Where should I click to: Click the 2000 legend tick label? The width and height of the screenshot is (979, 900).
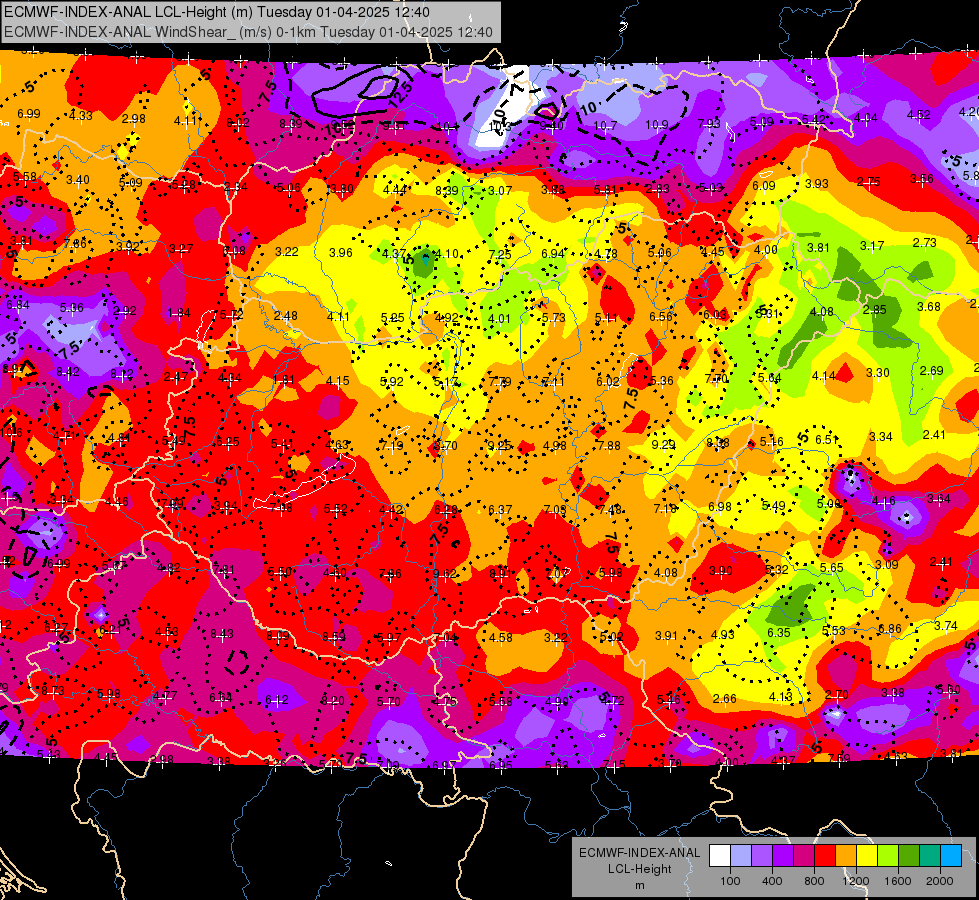tap(940, 881)
